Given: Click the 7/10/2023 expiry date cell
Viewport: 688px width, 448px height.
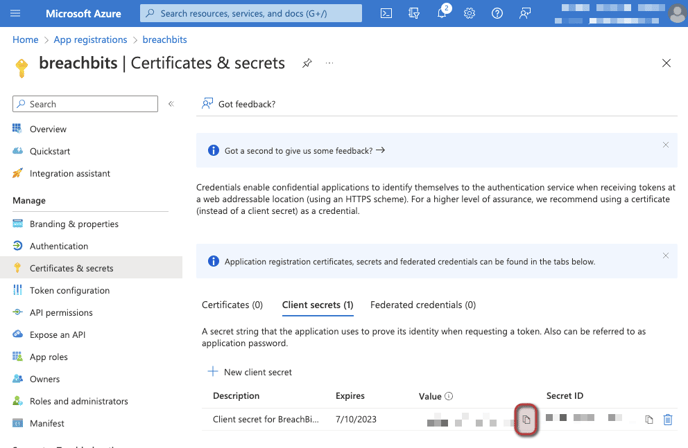Looking at the screenshot, I should click(356, 419).
